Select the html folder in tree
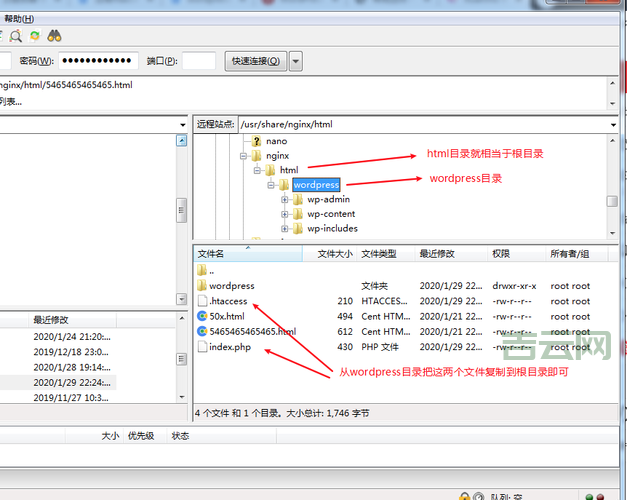 point(289,170)
